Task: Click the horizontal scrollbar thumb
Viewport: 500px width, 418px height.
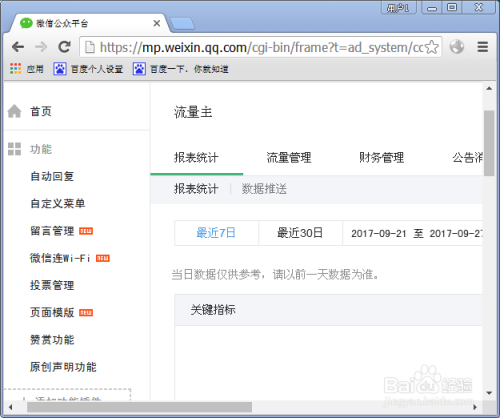Action: coord(139,407)
